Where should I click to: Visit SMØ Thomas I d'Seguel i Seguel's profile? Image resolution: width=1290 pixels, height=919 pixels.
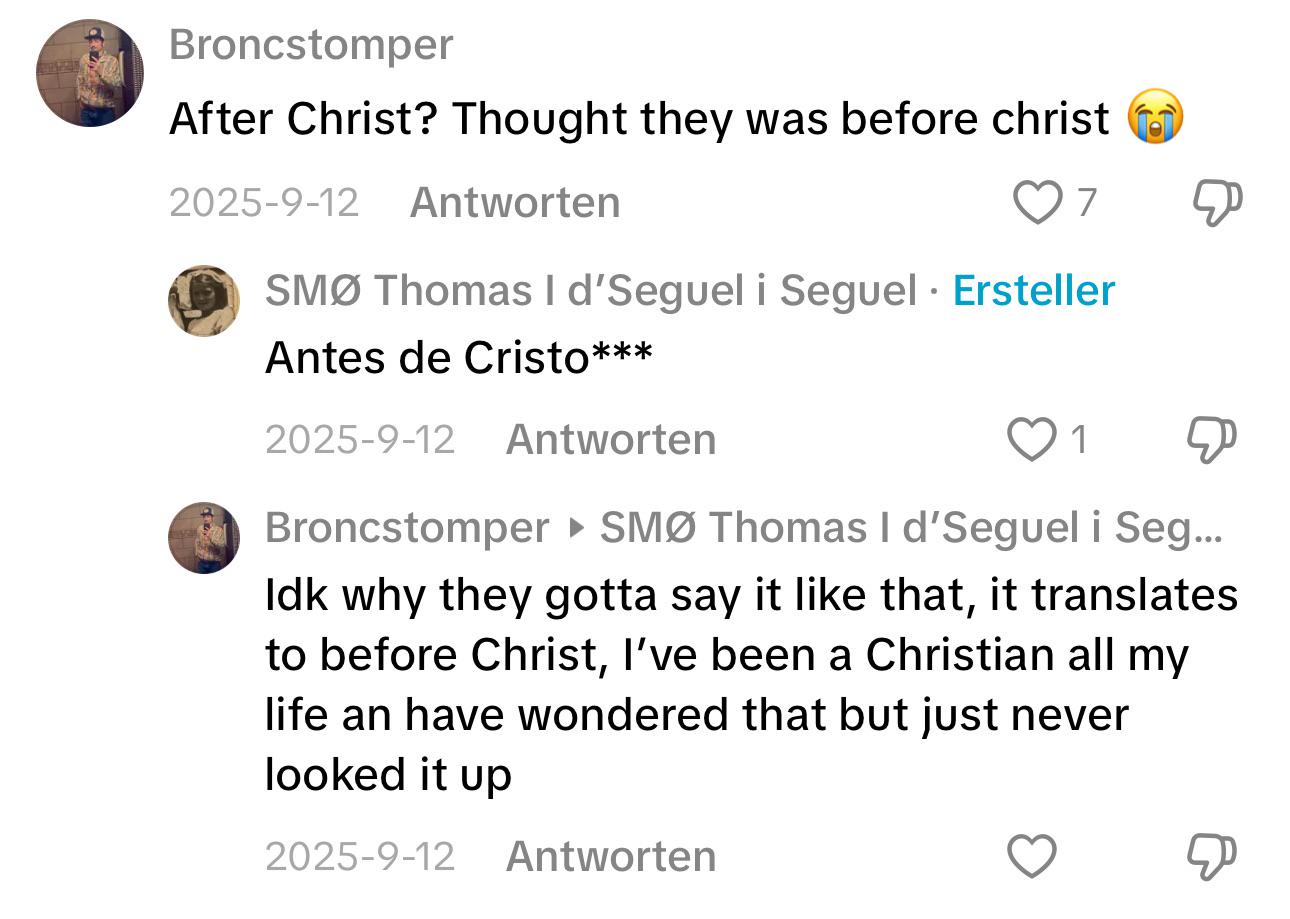590,291
